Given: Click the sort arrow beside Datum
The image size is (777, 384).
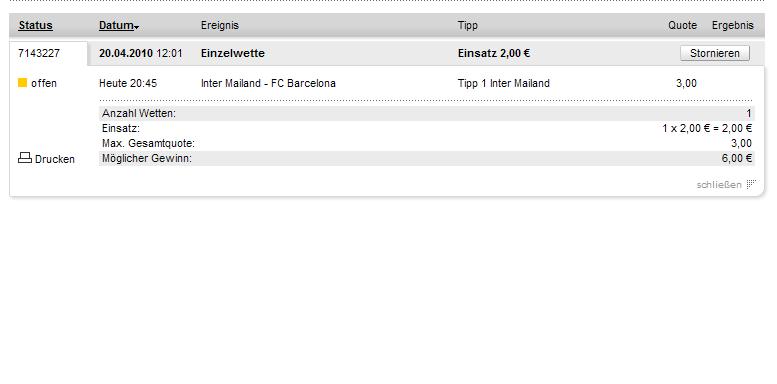Looking at the screenshot, I should coord(136,28).
